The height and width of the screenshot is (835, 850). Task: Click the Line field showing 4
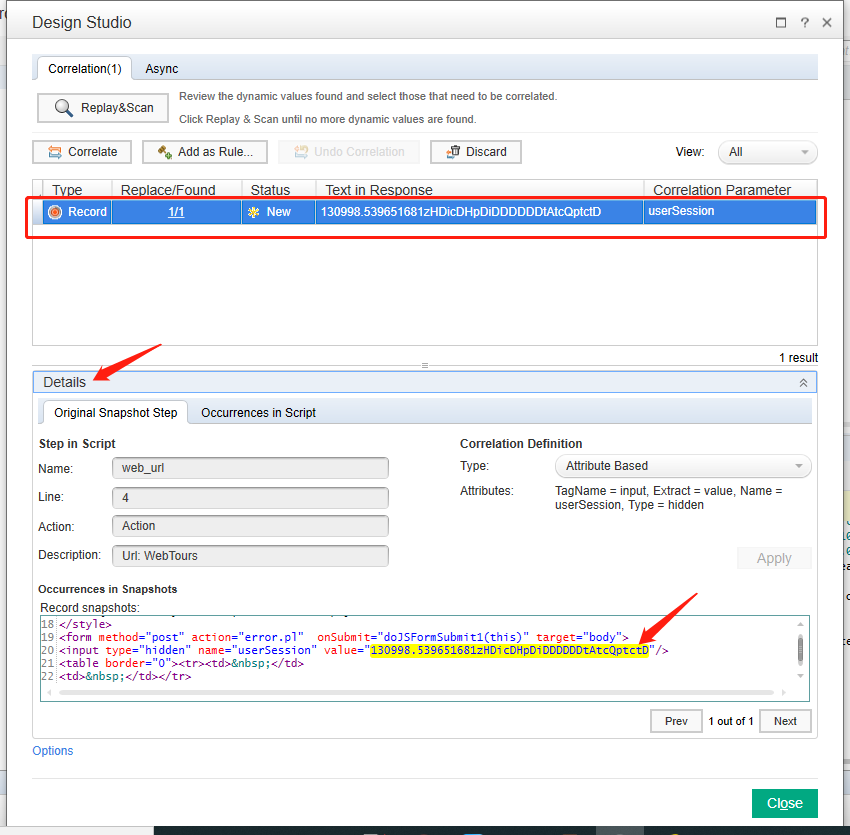point(250,498)
